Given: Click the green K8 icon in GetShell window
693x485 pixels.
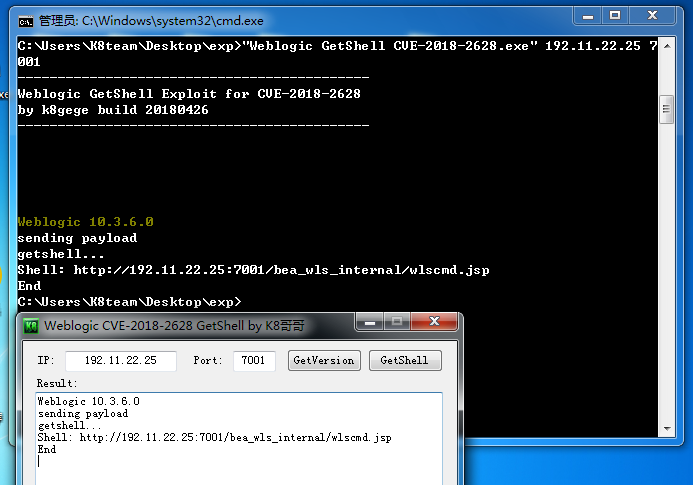Looking at the screenshot, I should tap(31, 326).
